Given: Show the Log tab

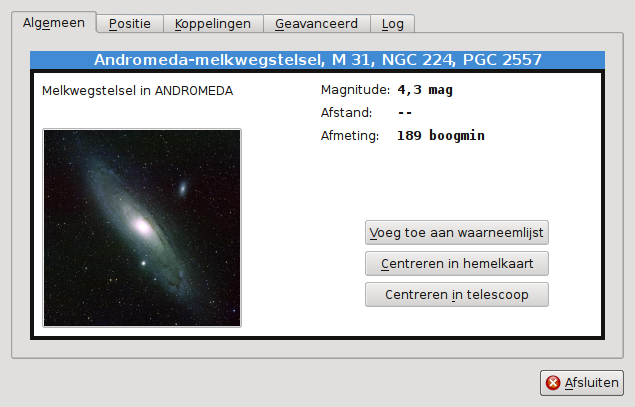Looking at the screenshot, I should click(393, 23).
